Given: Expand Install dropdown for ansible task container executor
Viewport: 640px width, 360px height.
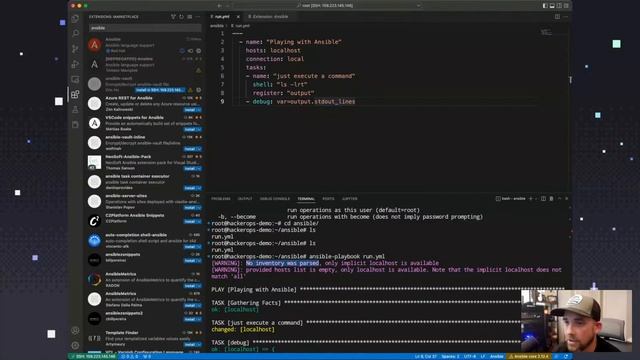Looking at the screenshot, I should [199, 188].
